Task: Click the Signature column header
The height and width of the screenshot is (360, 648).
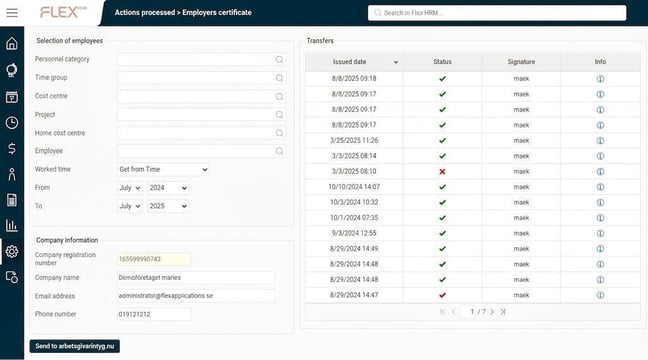Action: pyautogui.click(x=521, y=62)
